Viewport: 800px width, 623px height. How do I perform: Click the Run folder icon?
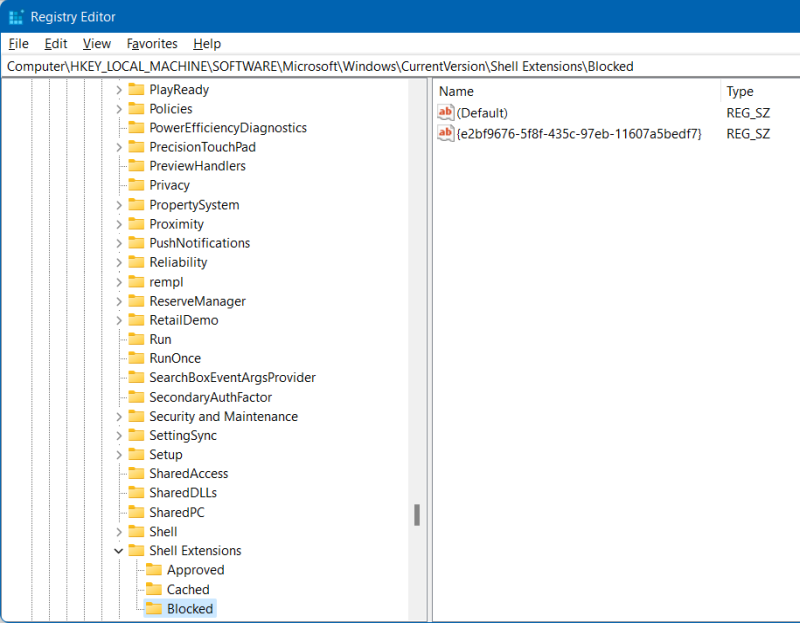(136, 339)
